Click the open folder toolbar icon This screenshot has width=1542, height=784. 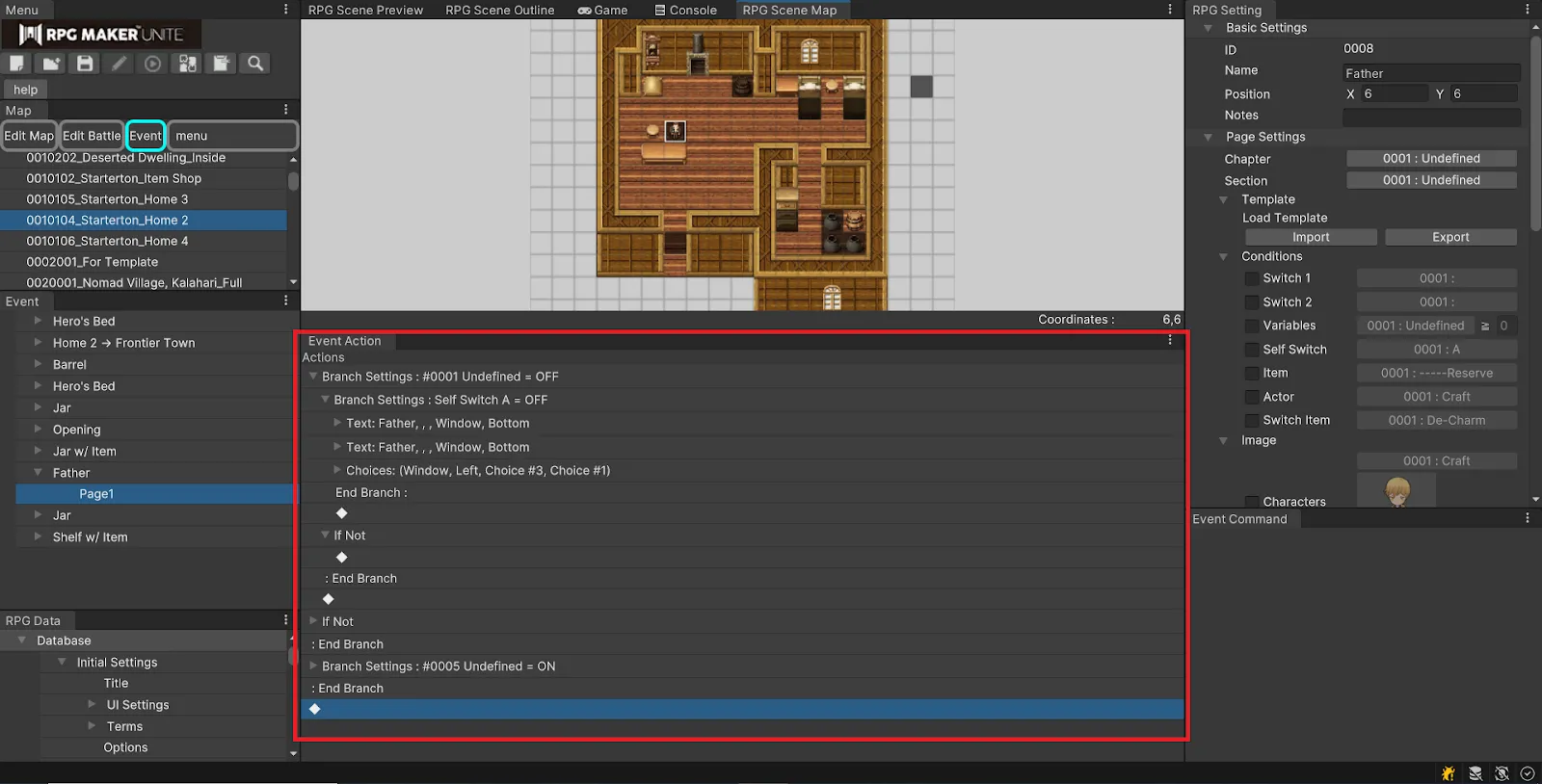coord(51,64)
